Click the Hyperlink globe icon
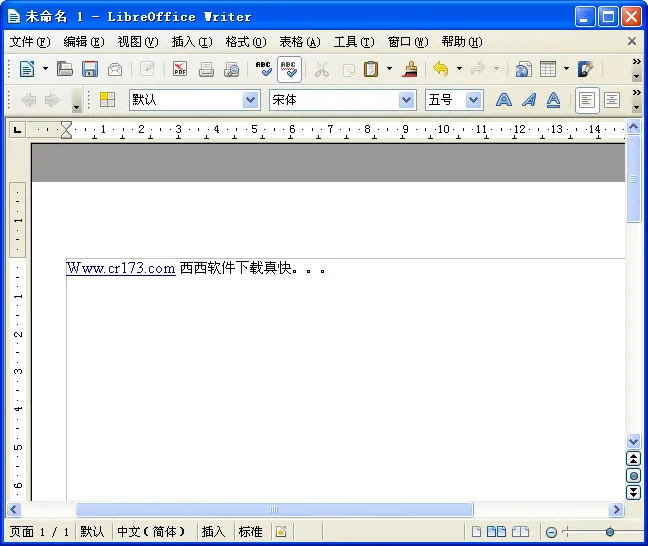The height and width of the screenshot is (546, 648). click(x=523, y=69)
